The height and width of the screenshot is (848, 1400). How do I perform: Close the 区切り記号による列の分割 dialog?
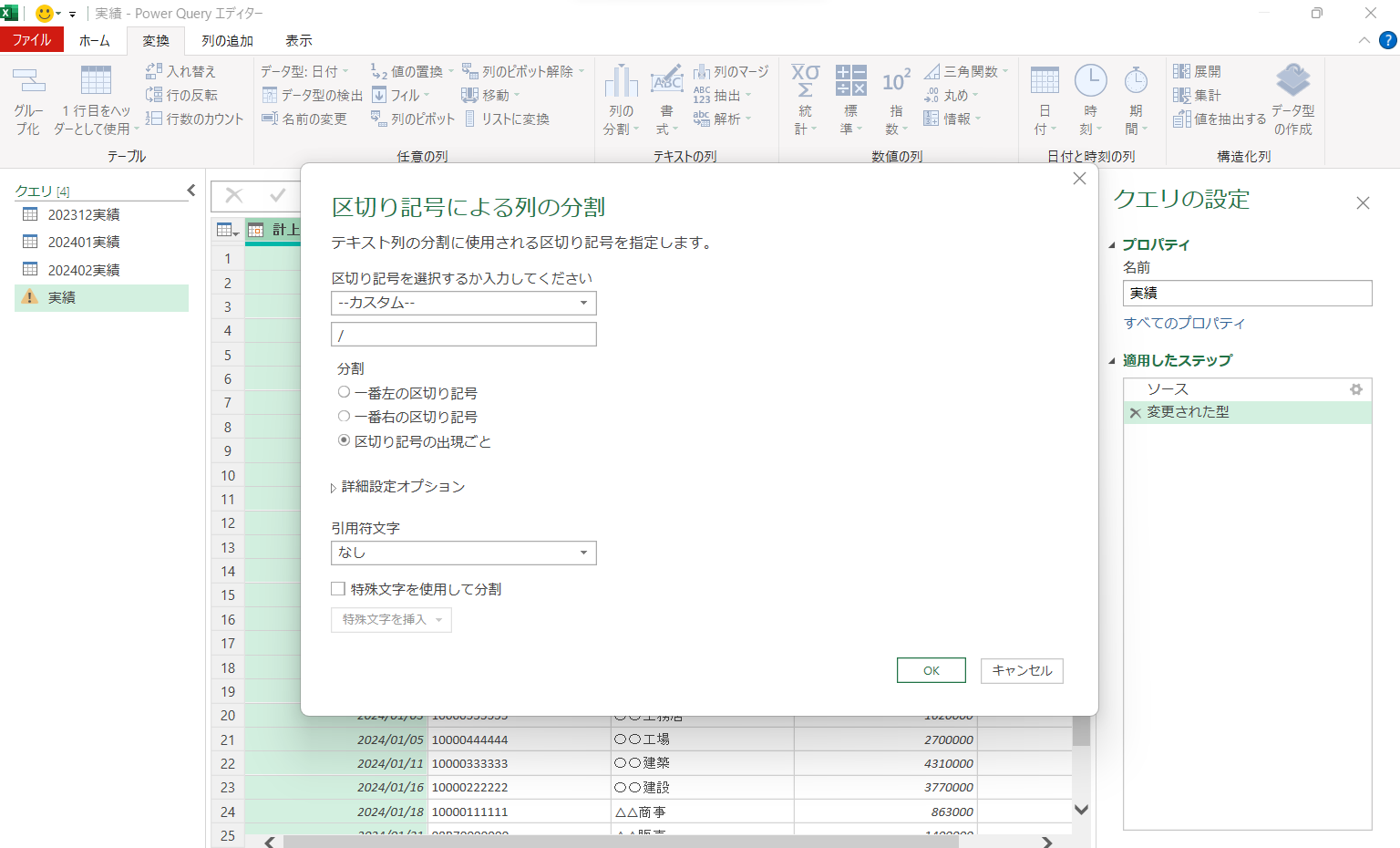tap(1079, 179)
